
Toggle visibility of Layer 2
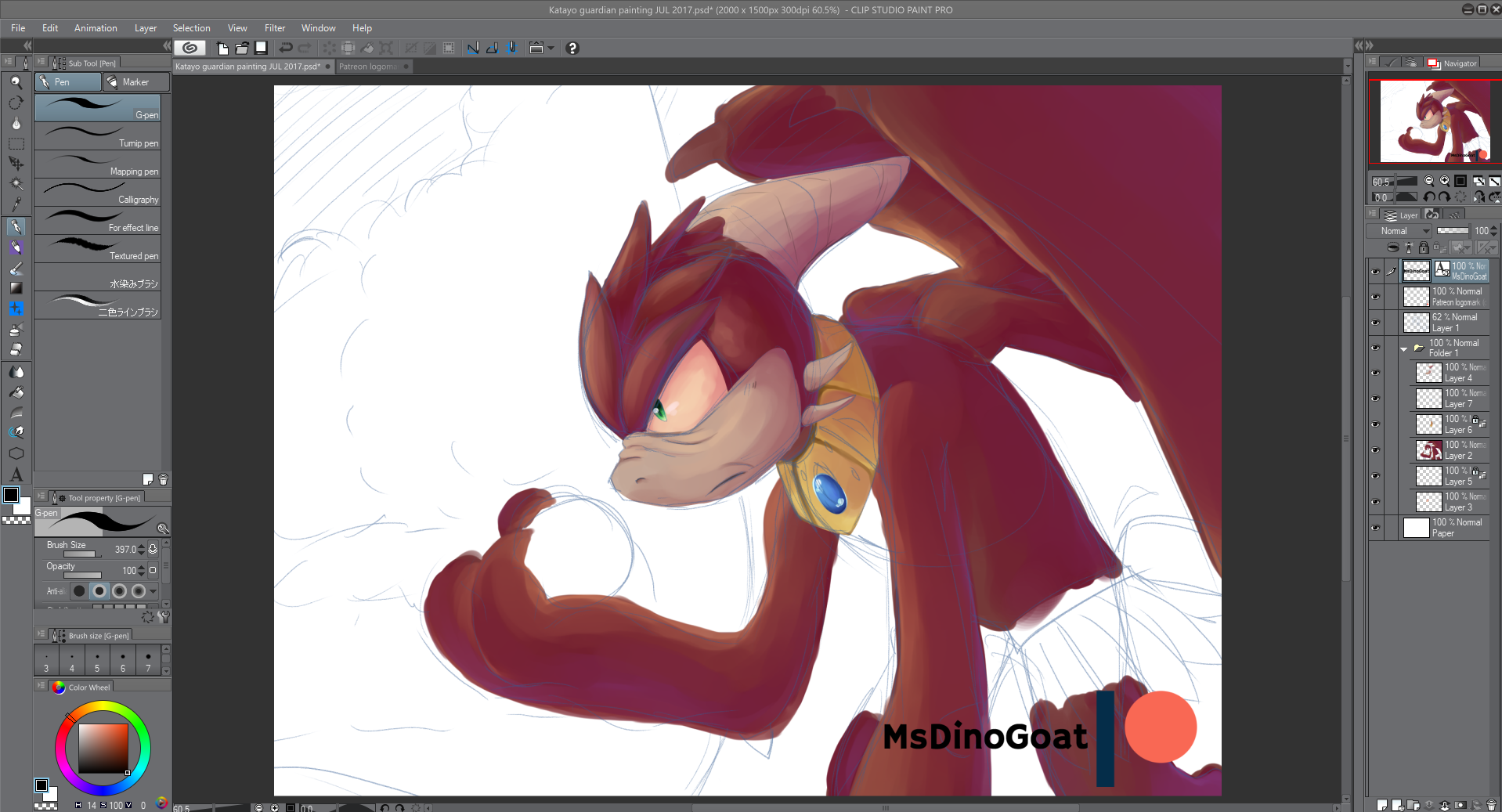pos(1375,450)
